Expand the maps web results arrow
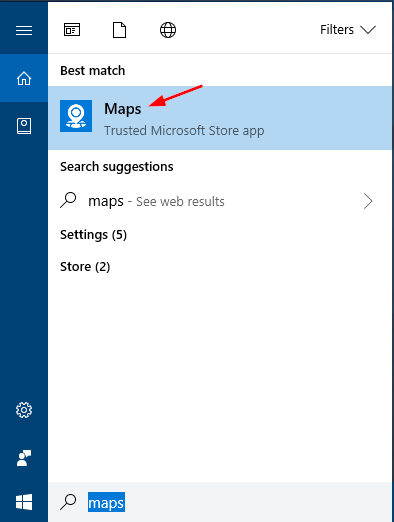394x522 pixels. pos(368,201)
